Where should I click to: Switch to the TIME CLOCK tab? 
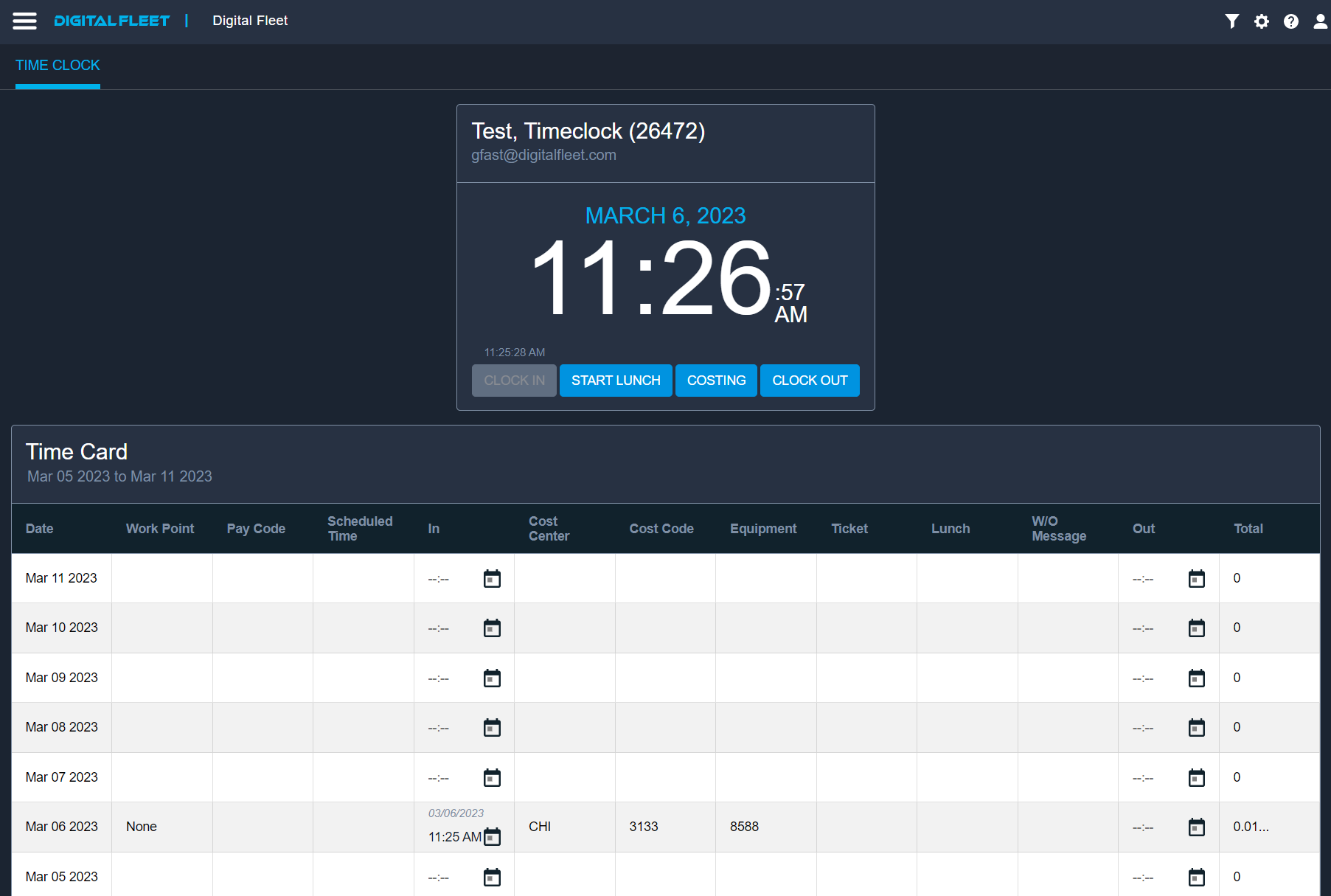[x=58, y=66]
